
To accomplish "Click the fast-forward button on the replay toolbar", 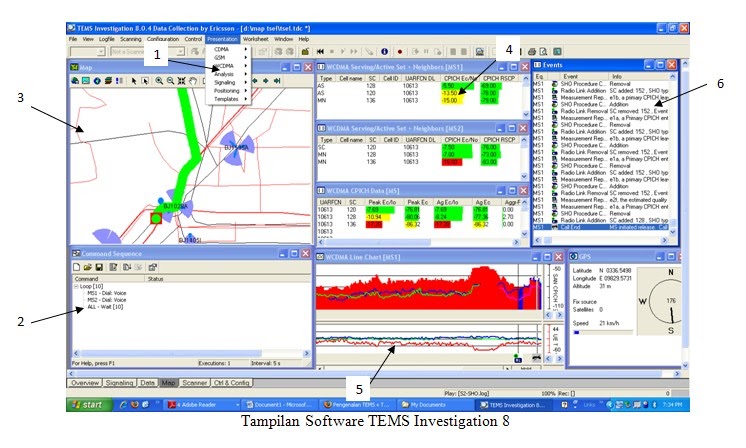I will pos(354,51).
